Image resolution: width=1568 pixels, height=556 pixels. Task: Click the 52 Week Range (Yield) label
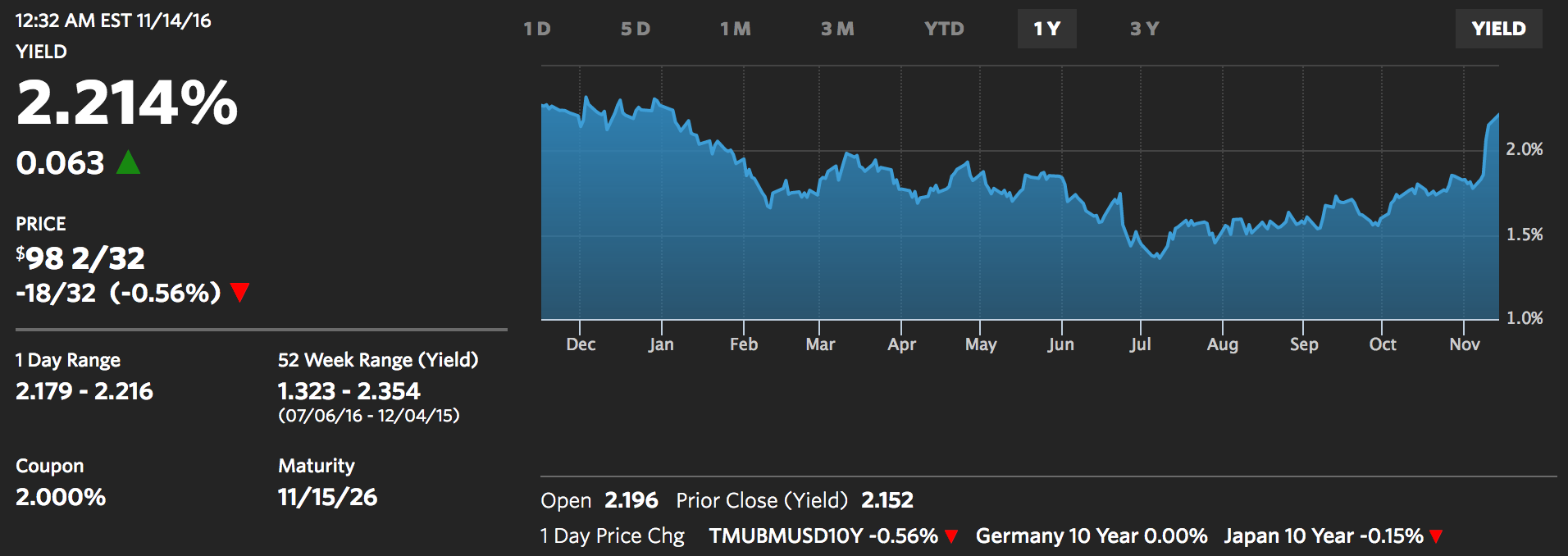(x=377, y=360)
